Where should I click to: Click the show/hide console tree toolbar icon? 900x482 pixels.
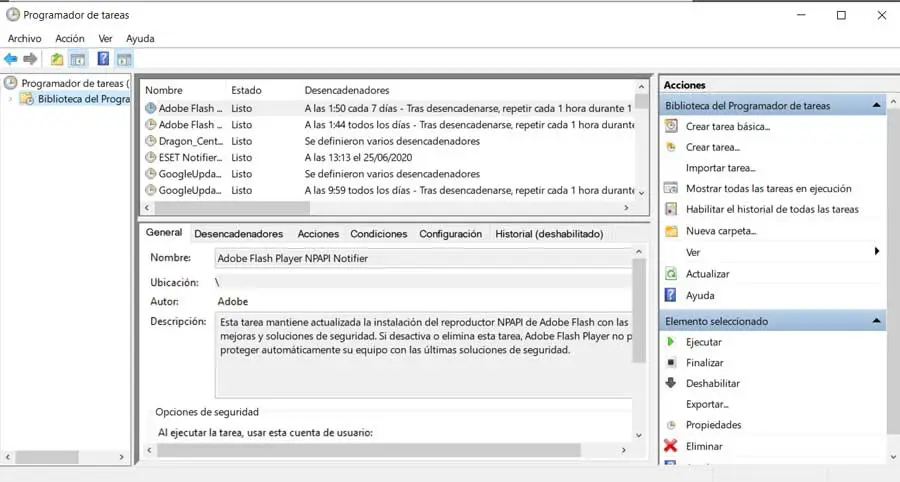pyautogui.click(x=77, y=59)
